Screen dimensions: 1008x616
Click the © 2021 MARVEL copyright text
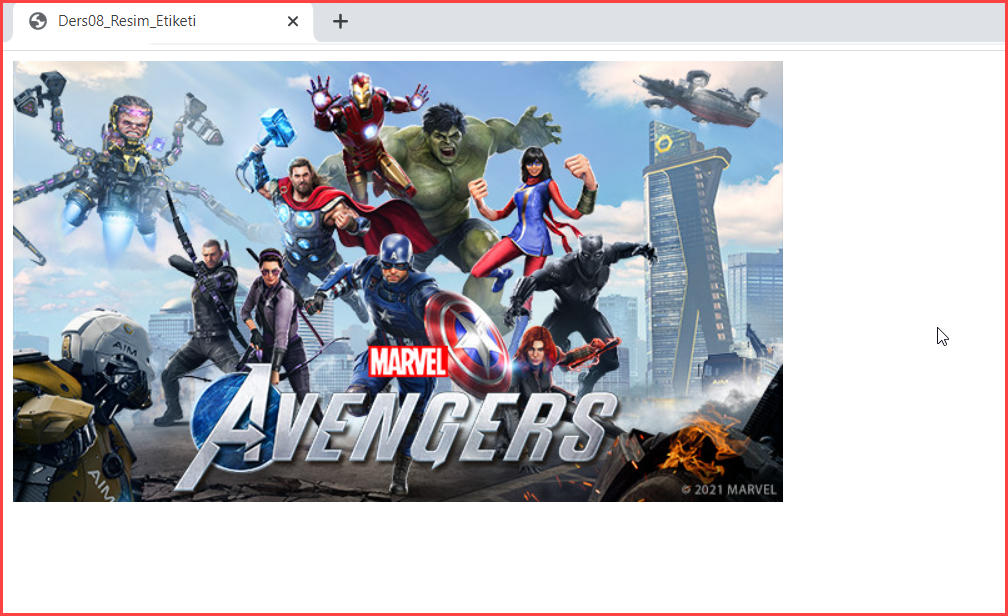click(x=729, y=490)
